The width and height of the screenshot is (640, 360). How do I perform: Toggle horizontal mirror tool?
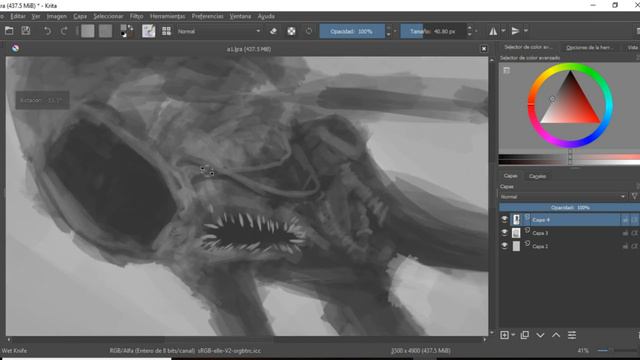[x=493, y=31]
